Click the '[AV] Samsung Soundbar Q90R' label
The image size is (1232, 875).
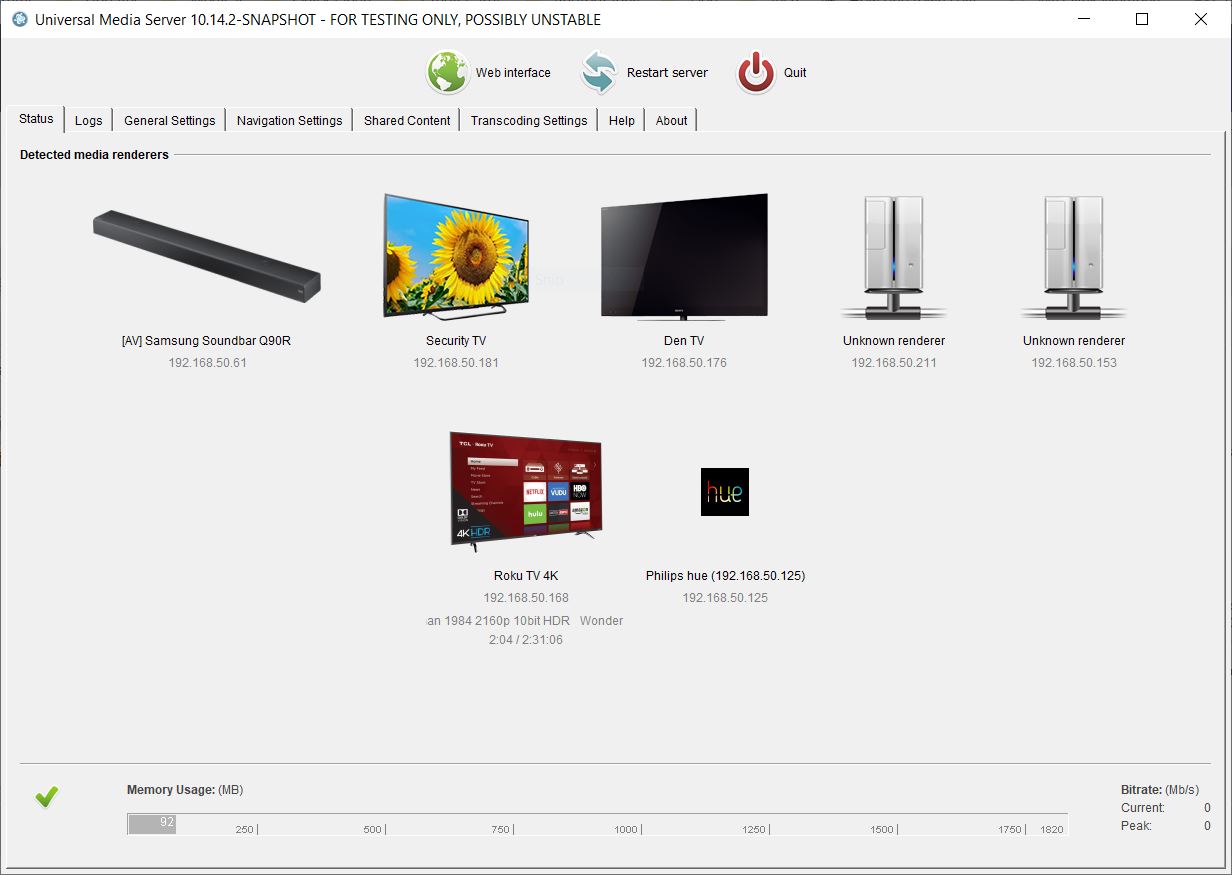pyautogui.click(x=206, y=341)
